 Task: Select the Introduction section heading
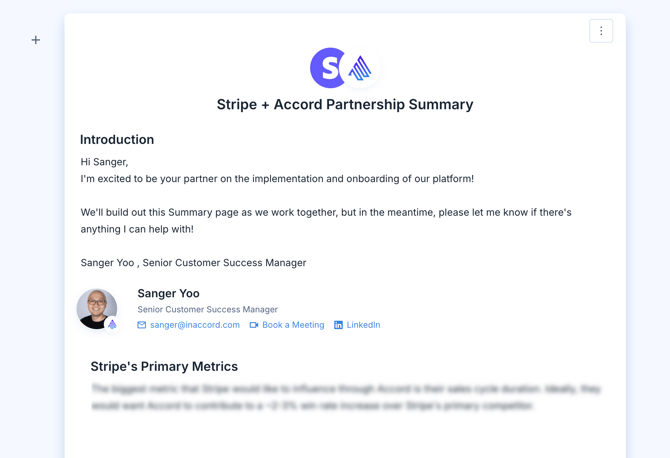coord(117,140)
